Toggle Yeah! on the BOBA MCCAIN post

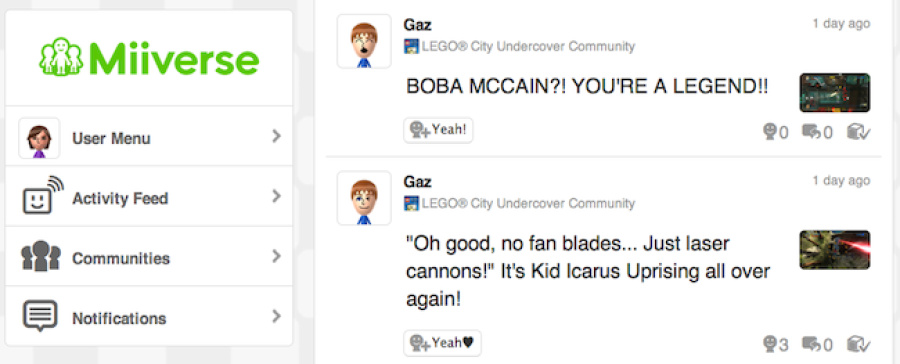coord(438,130)
